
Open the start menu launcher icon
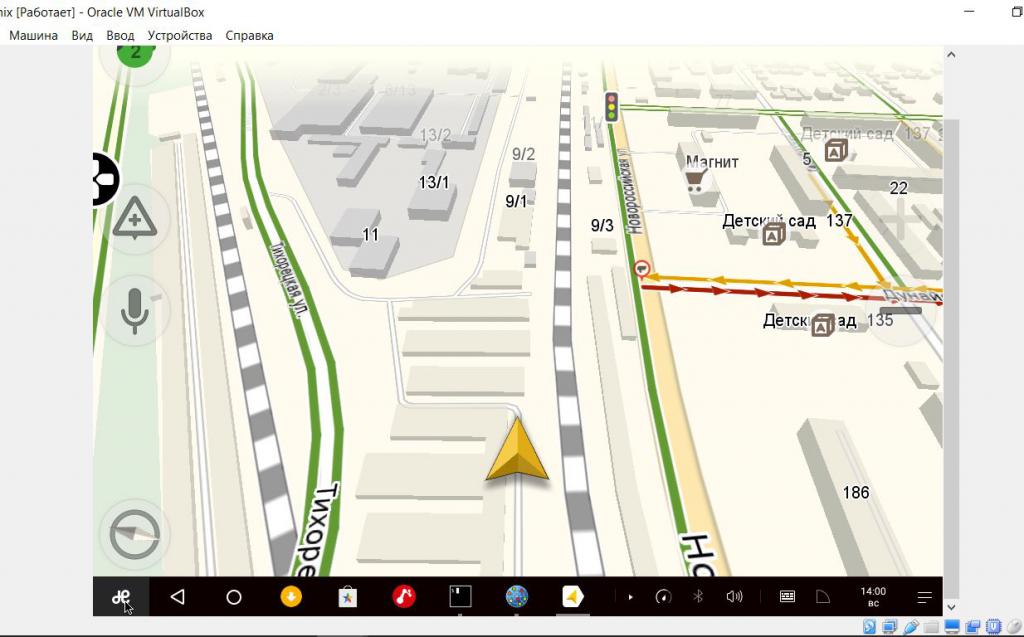[121, 597]
